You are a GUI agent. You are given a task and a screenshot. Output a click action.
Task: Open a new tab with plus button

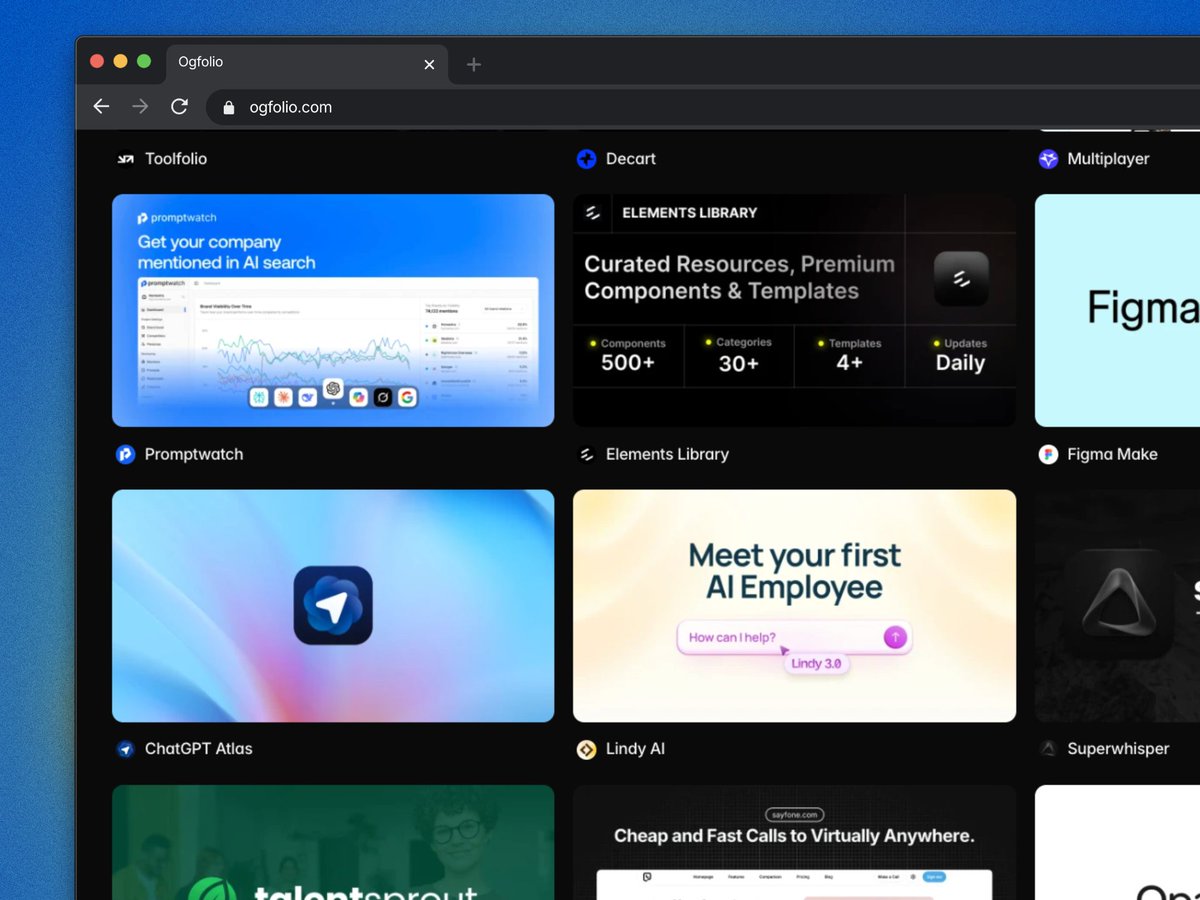click(x=474, y=64)
